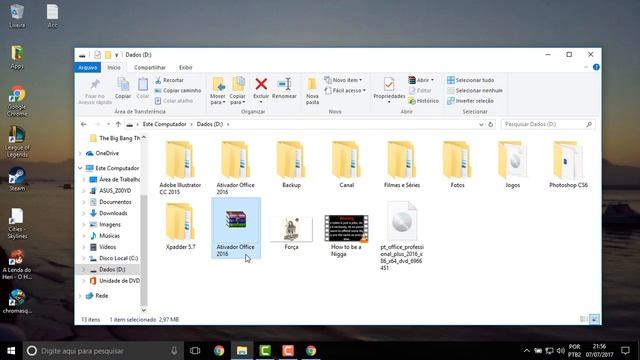Expand the OneDrive tree node
Image resolution: width=640 pixels, height=360 pixels.
pos(80,153)
